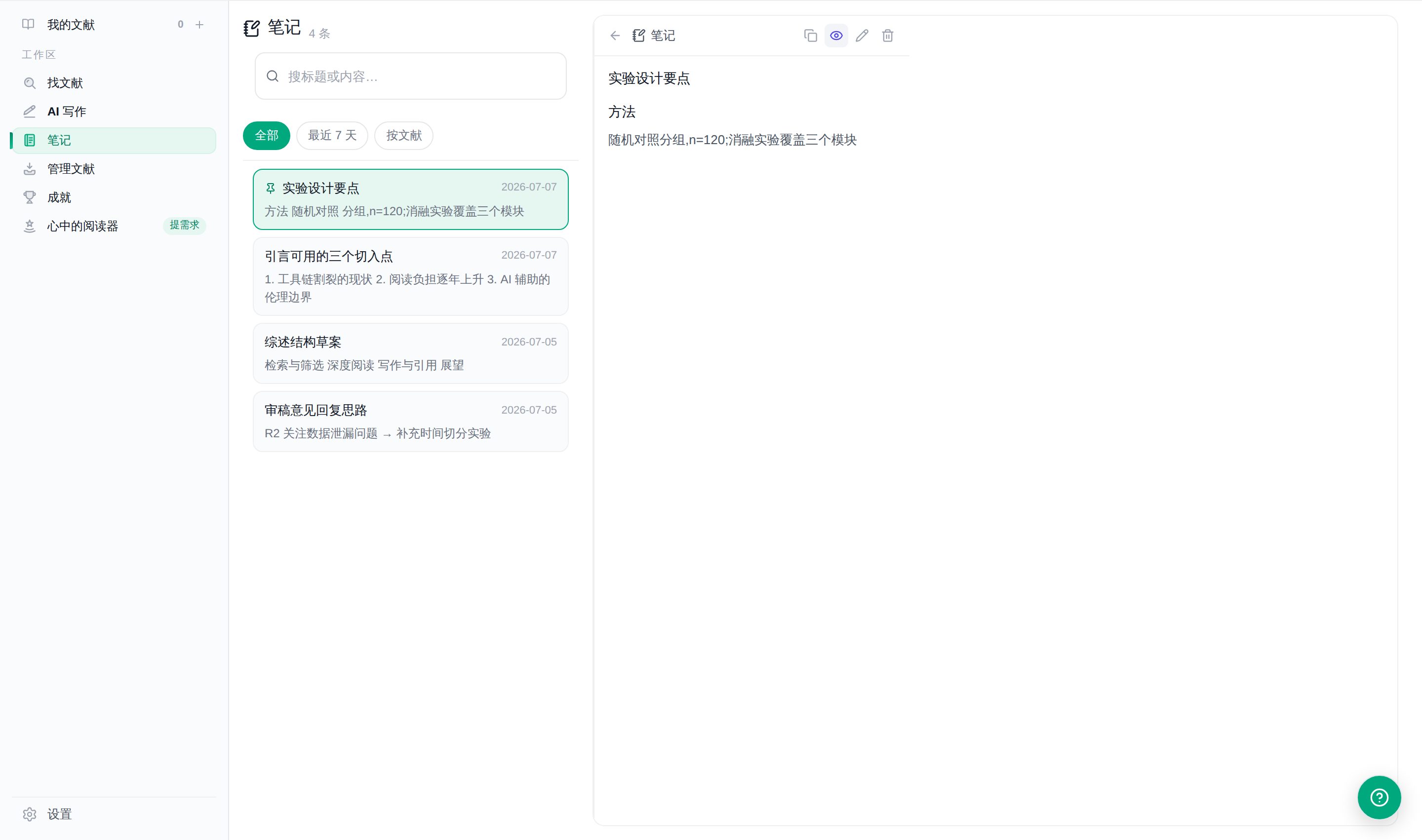Click the pin icon on 实验设计要点 card
The image size is (1422, 840).
coord(271,188)
